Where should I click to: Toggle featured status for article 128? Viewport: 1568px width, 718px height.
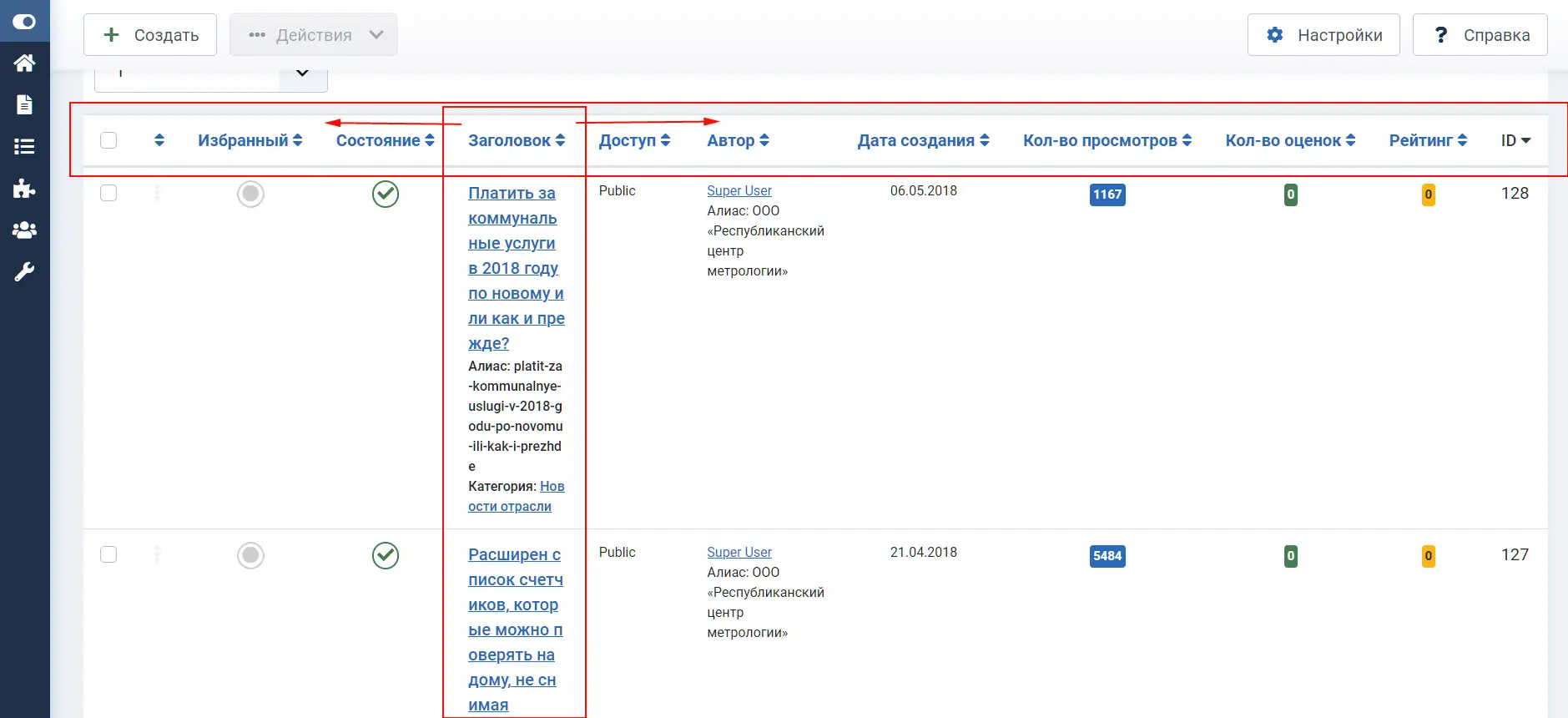pyautogui.click(x=250, y=194)
